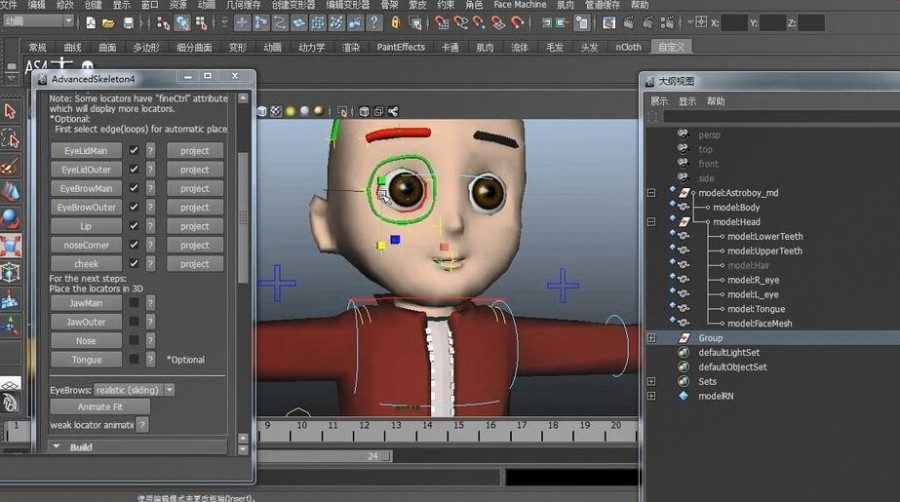Render current frame clapperboard icon
Viewport: 900px width, 502px height.
click(629, 23)
